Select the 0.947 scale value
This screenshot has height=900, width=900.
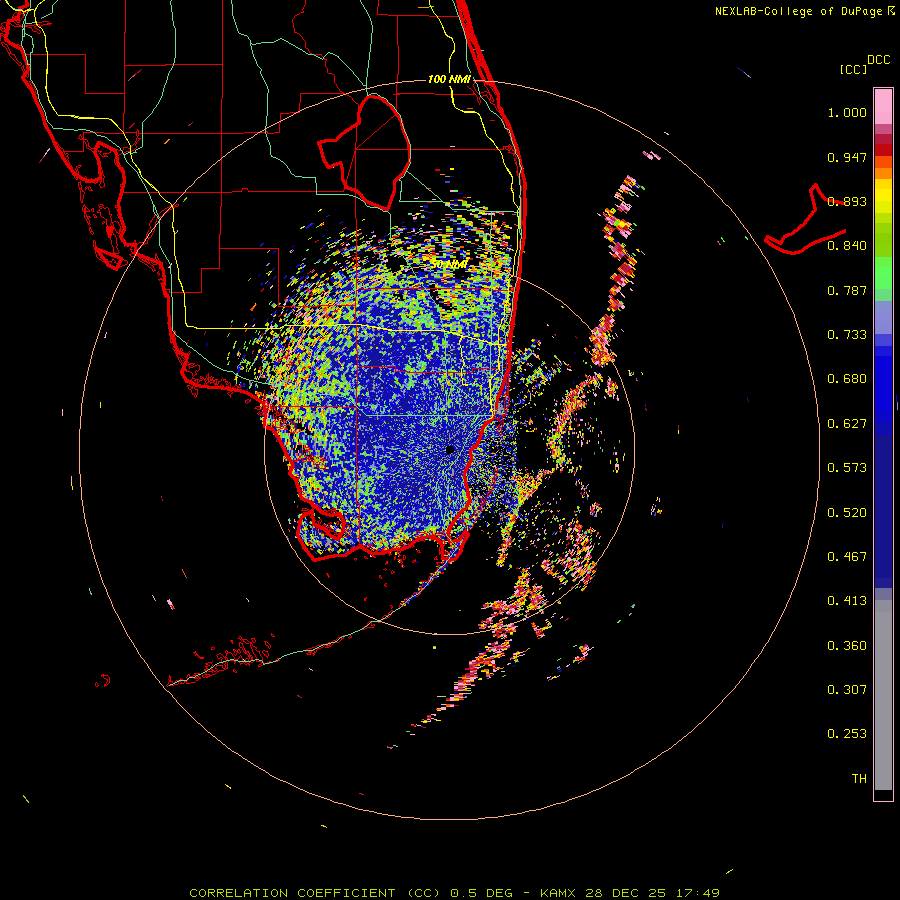coord(847,157)
